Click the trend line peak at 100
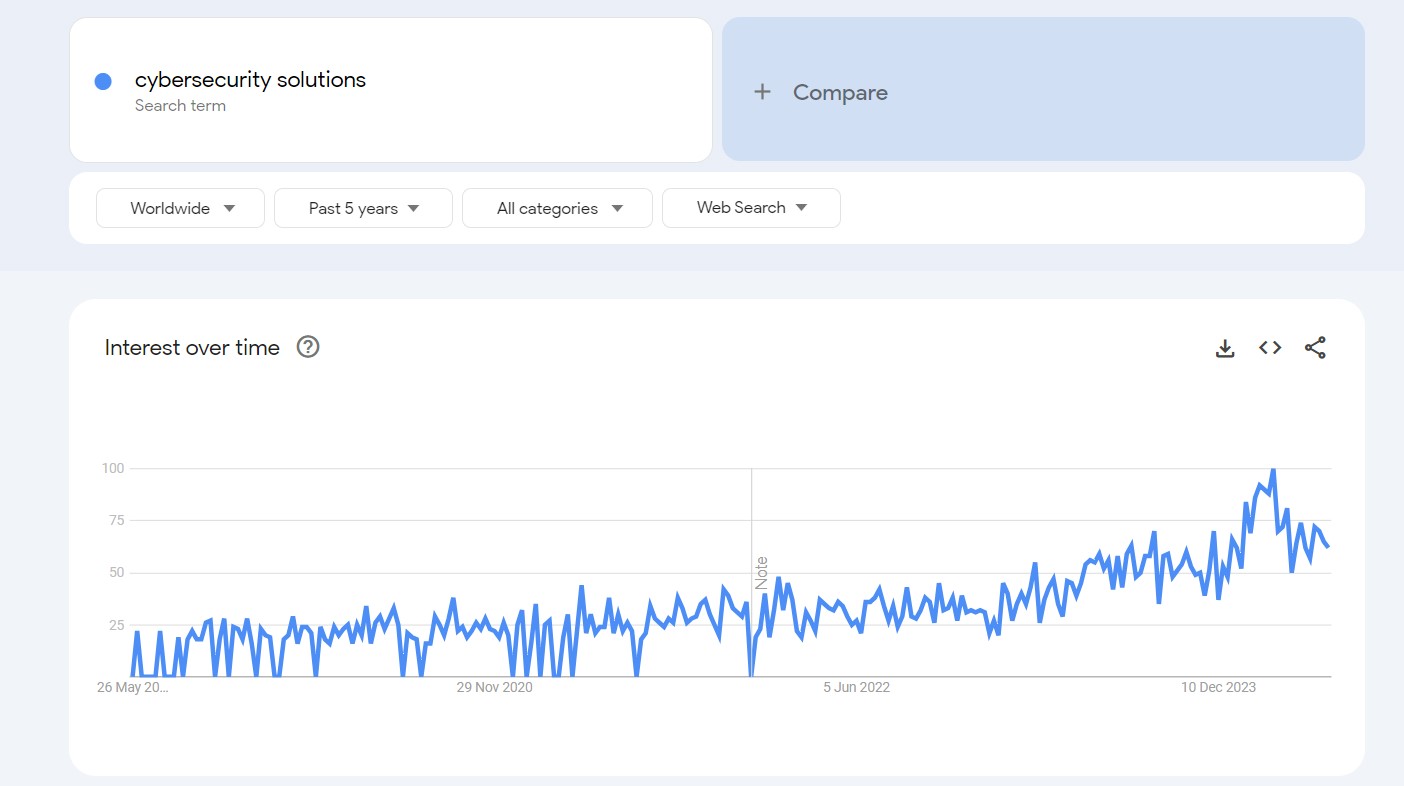The height and width of the screenshot is (786, 1404). pyautogui.click(x=1272, y=469)
